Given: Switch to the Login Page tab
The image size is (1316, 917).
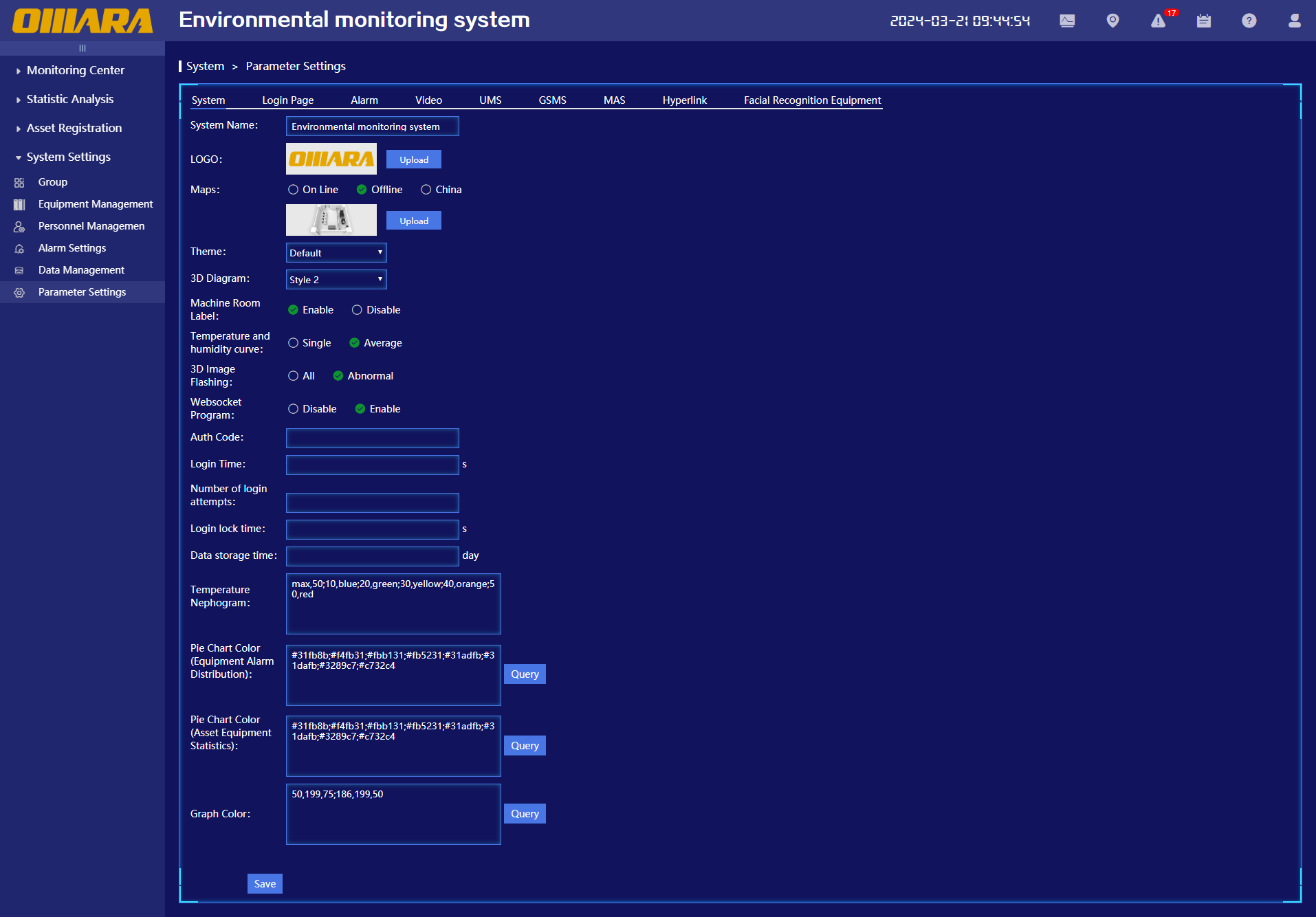Looking at the screenshot, I should click(x=287, y=100).
